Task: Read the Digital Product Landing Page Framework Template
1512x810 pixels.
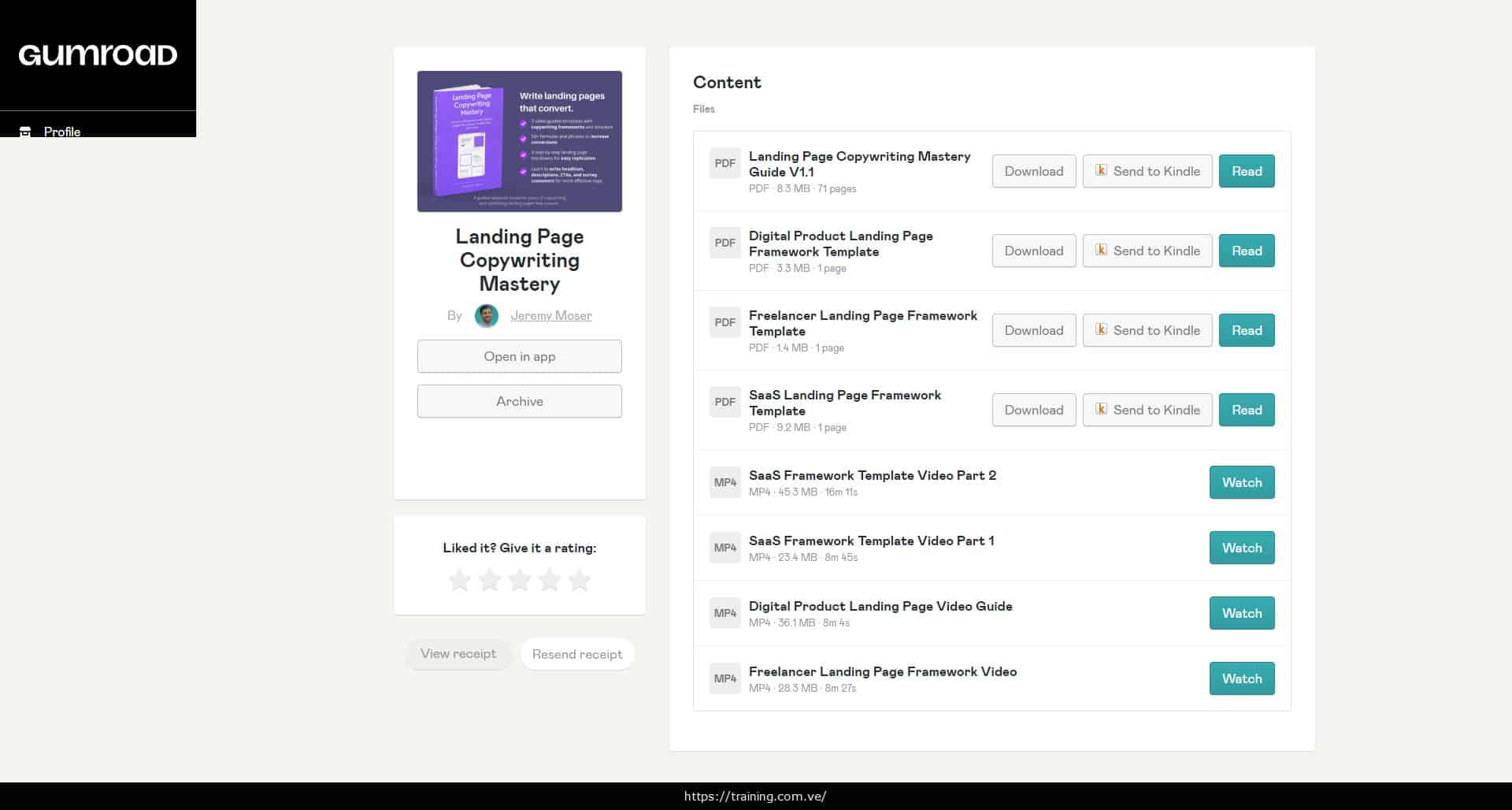Action: 1247,251
